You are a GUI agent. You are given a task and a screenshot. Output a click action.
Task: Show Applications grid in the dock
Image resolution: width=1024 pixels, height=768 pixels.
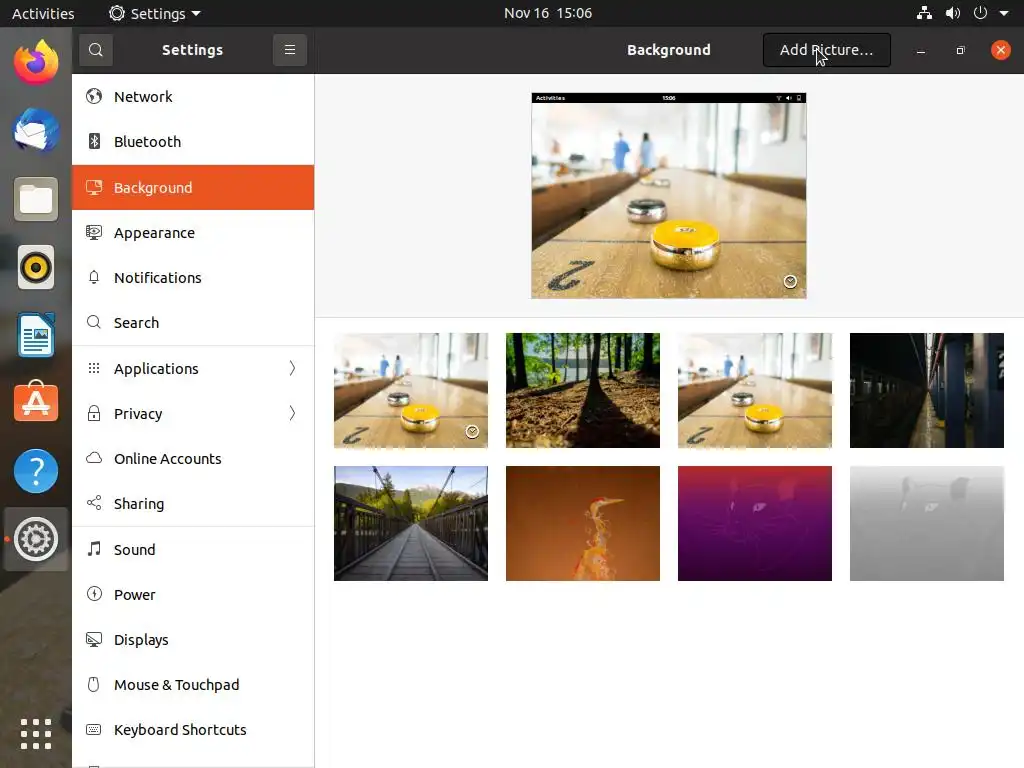pos(36,733)
